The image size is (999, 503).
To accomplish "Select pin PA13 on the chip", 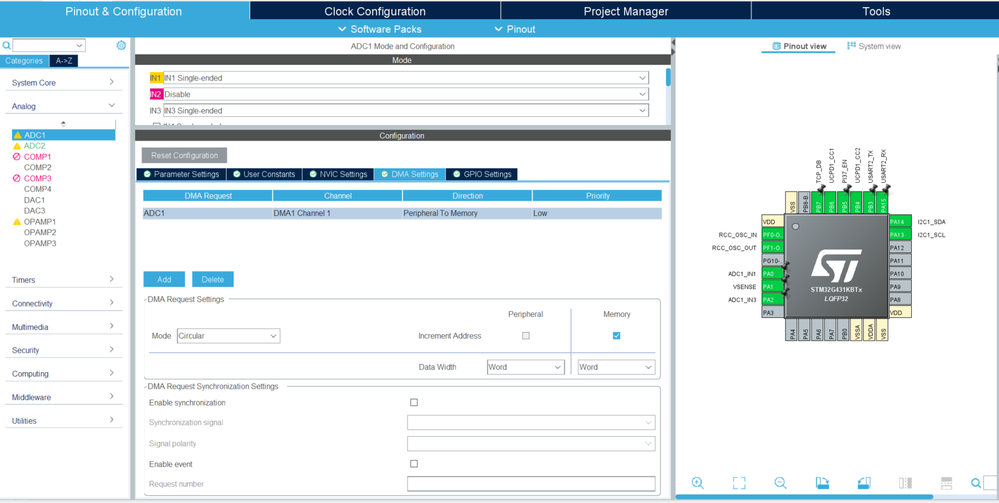I will (x=900, y=235).
